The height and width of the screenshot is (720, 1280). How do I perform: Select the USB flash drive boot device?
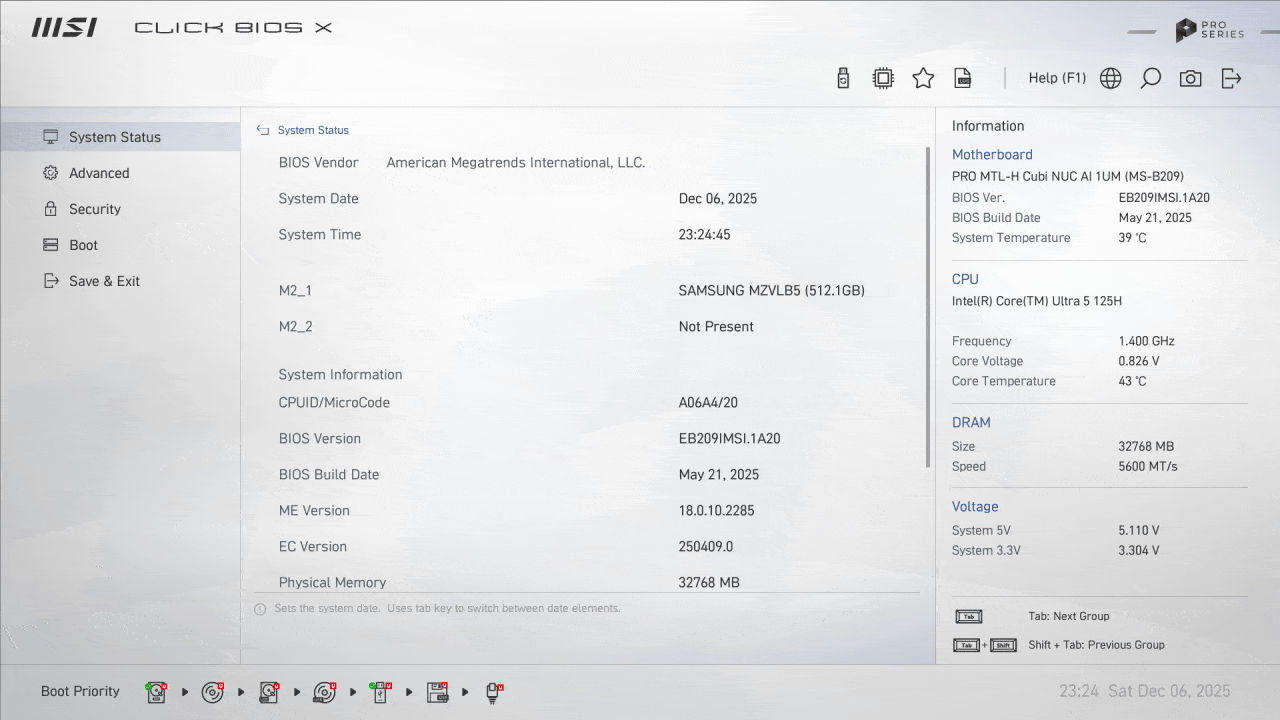click(x=381, y=692)
